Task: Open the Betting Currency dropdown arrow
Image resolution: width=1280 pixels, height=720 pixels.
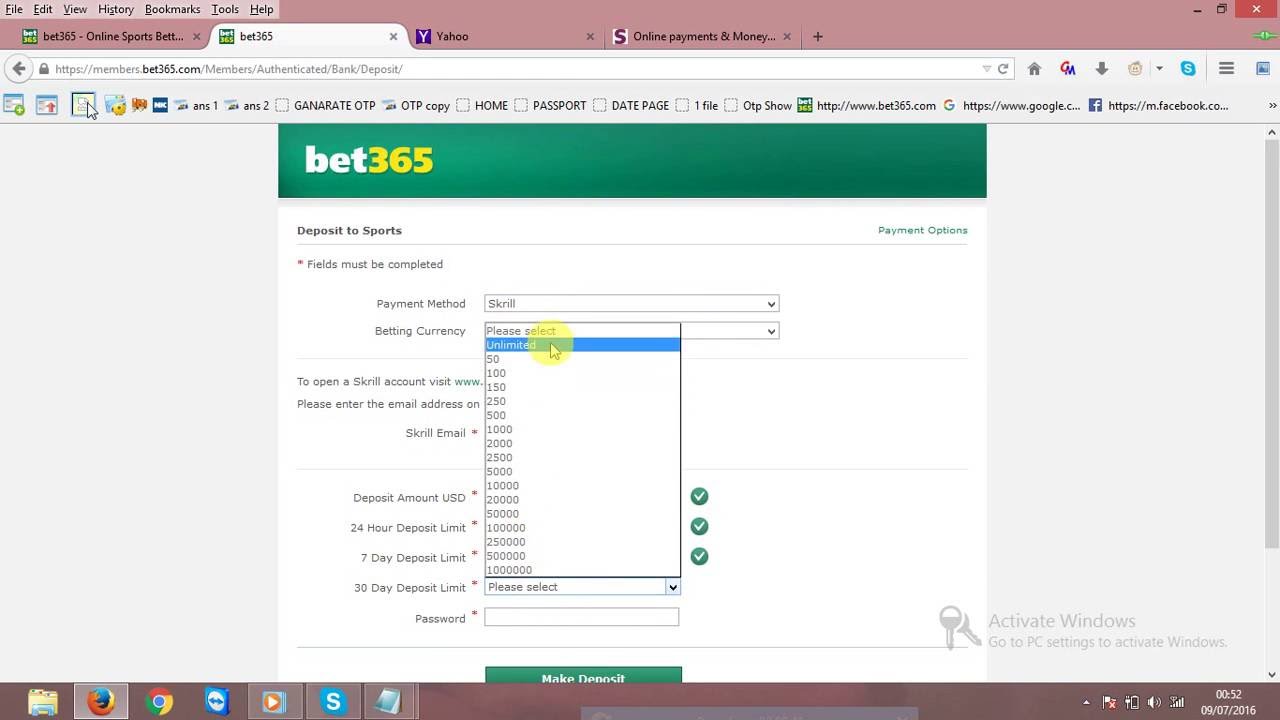Action: (x=771, y=331)
